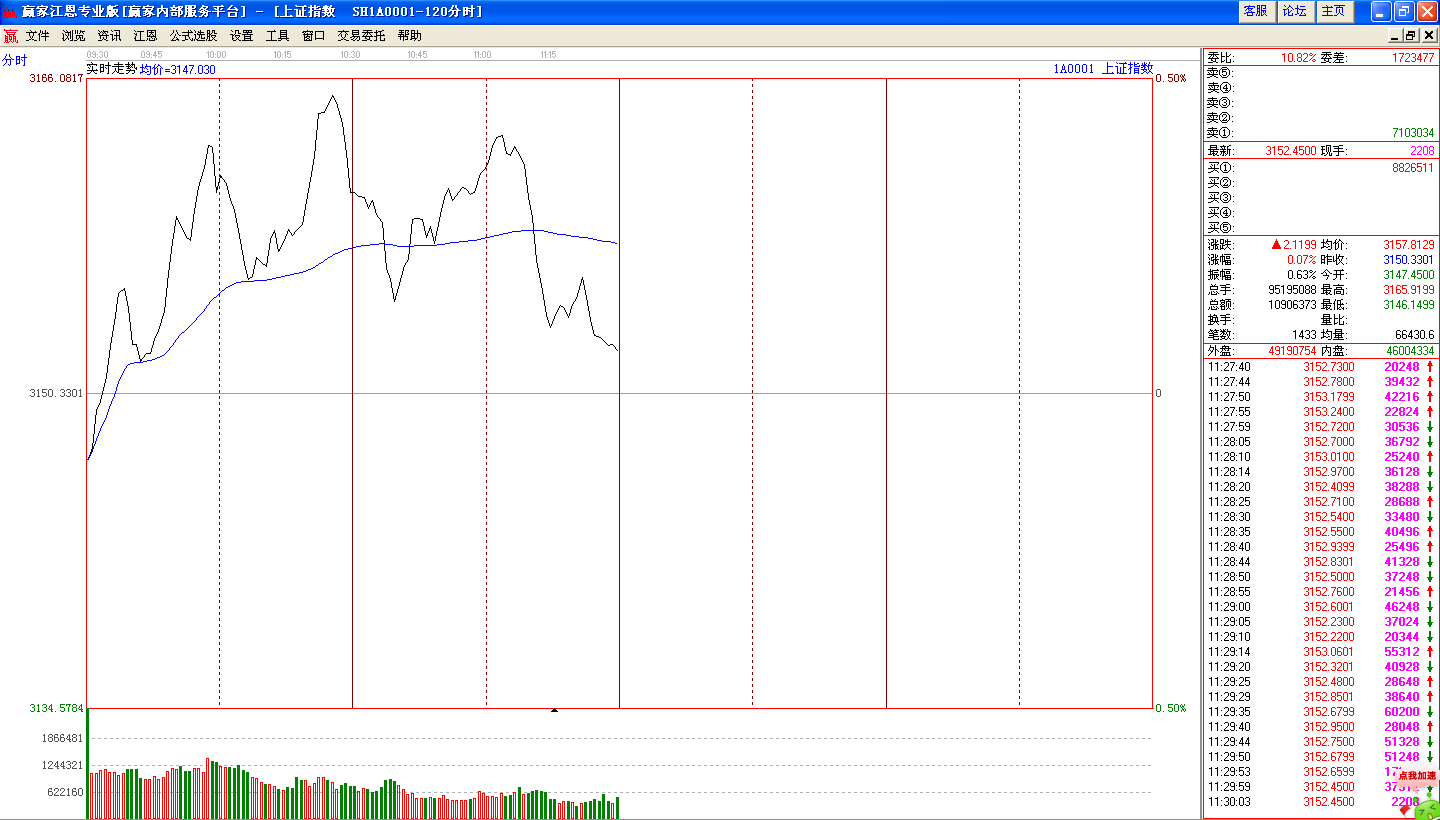Click the 分时 label at top left
1440x820 pixels.
[15, 60]
